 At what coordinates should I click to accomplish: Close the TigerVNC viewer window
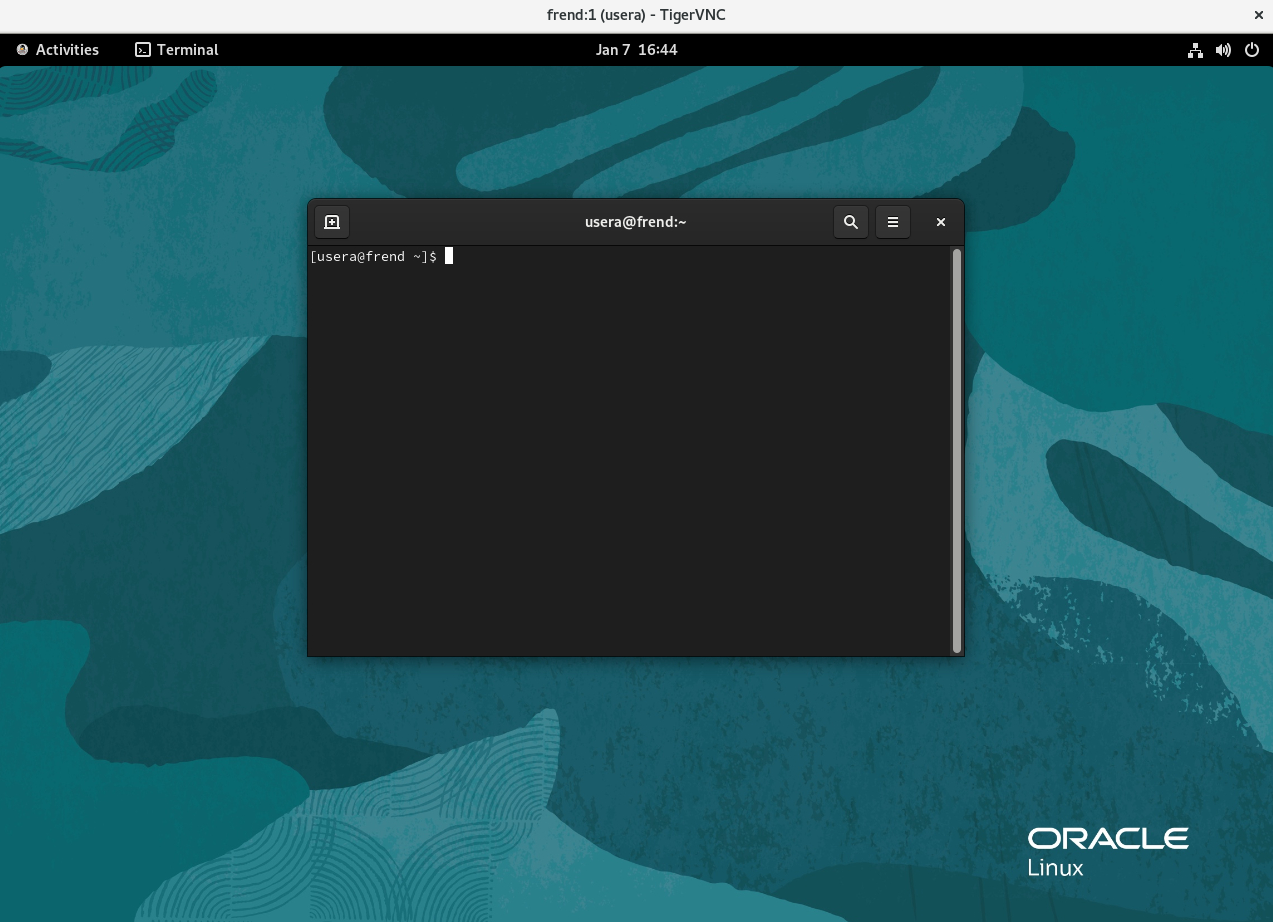point(1258,15)
